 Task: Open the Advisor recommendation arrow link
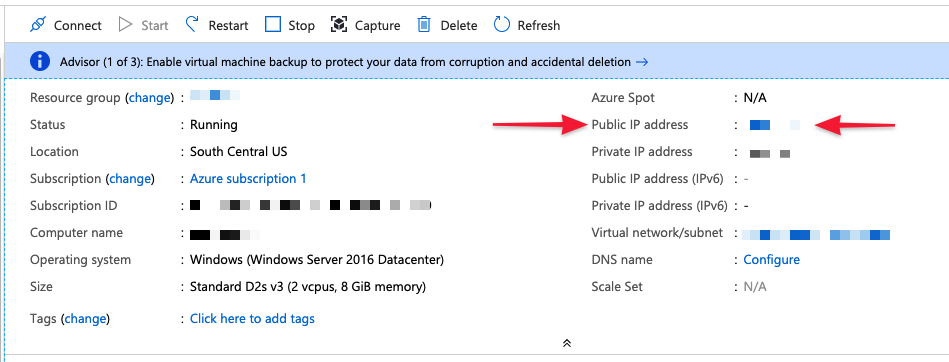tap(642, 62)
